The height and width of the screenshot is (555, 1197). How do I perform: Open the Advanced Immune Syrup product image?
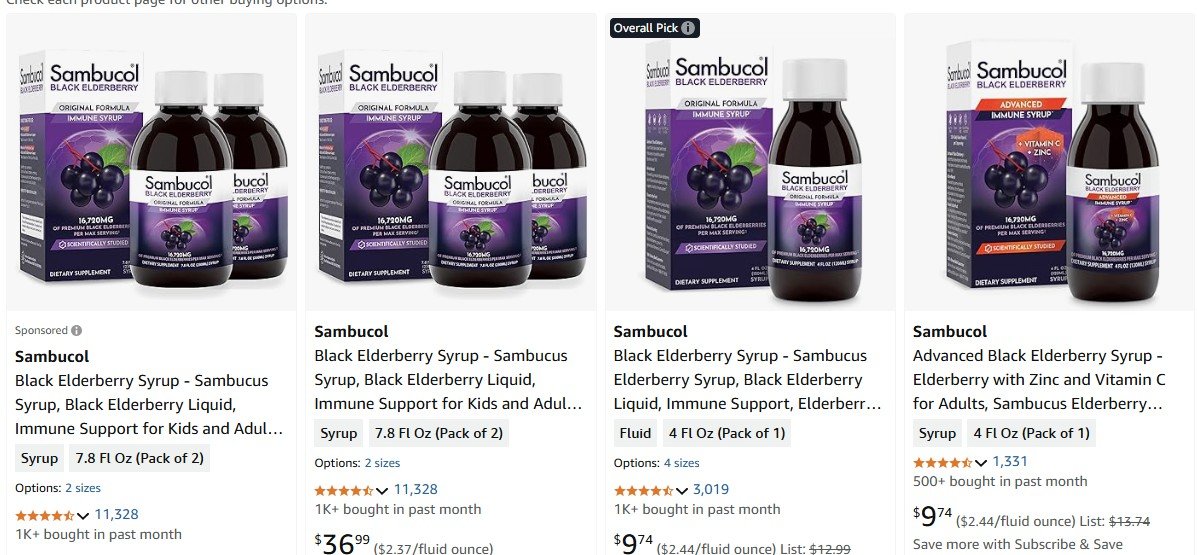point(1049,165)
